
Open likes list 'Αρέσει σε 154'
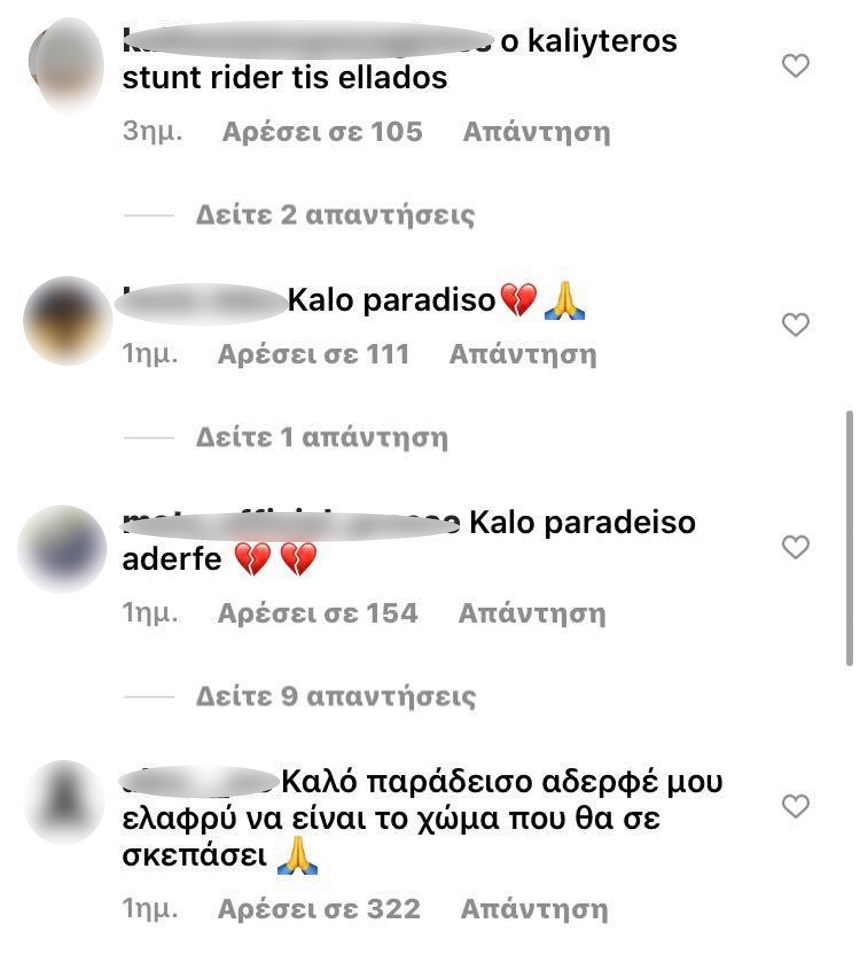point(318,613)
